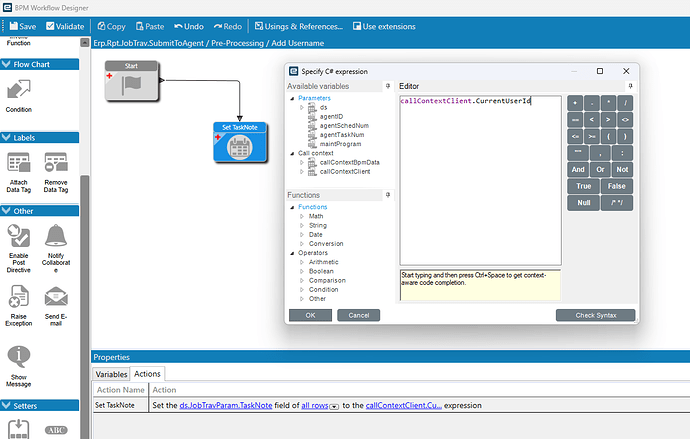Click the Validate toolbar button
Viewport: 690px width, 439px height.
pyautogui.click(x=64, y=25)
